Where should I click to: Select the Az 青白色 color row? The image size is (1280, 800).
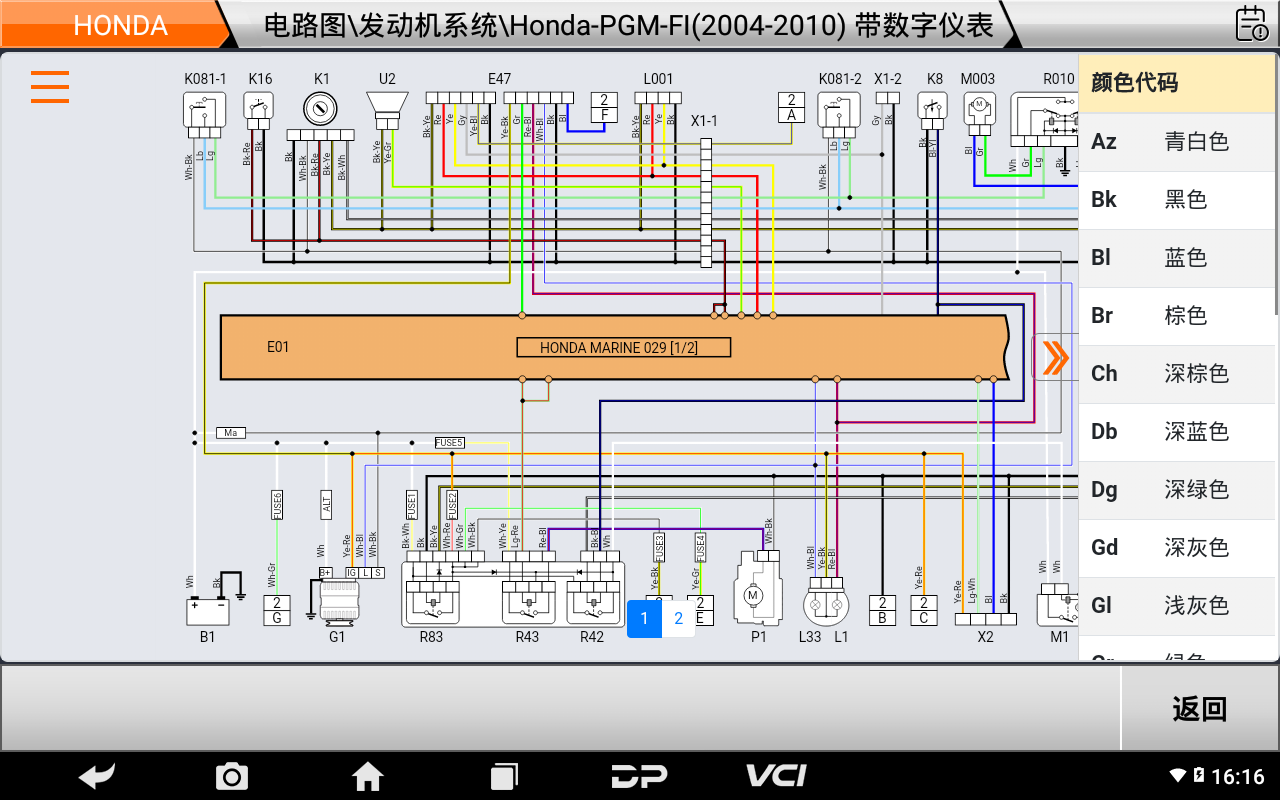point(1178,141)
